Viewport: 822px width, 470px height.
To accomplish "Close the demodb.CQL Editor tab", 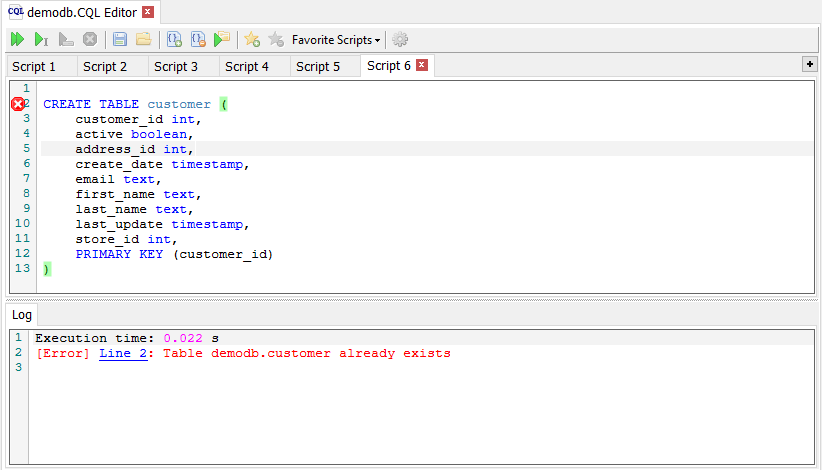I will point(148,12).
